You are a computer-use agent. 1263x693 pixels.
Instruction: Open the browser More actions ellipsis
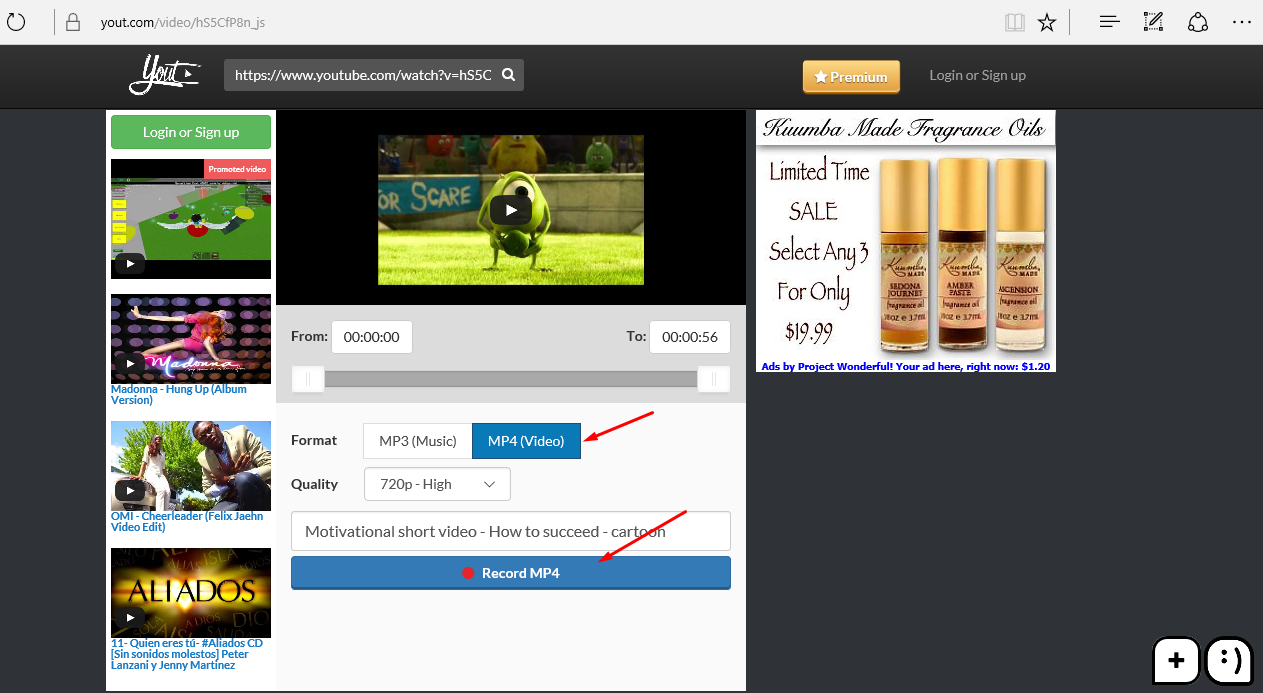click(1242, 22)
